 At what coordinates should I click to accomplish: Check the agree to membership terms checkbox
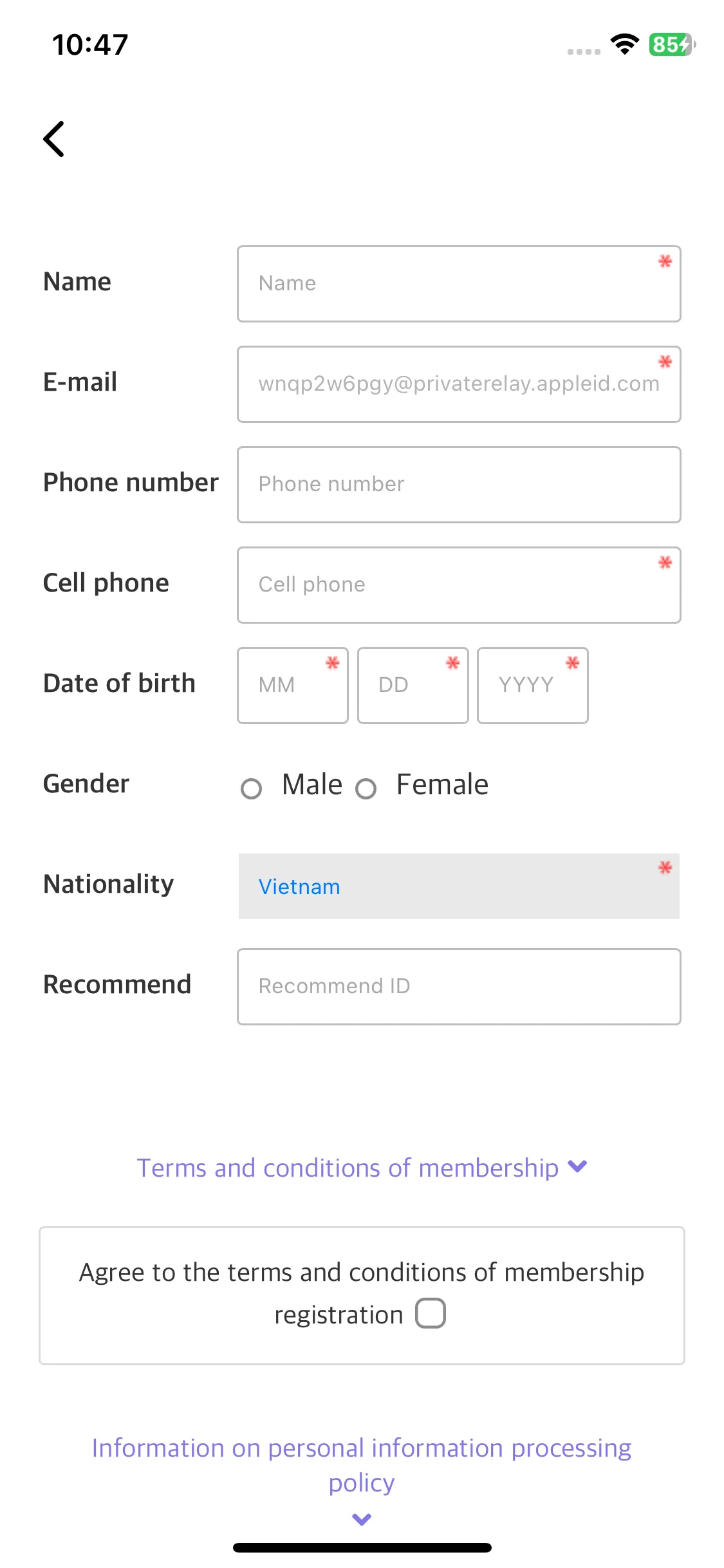pos(431,1313)
